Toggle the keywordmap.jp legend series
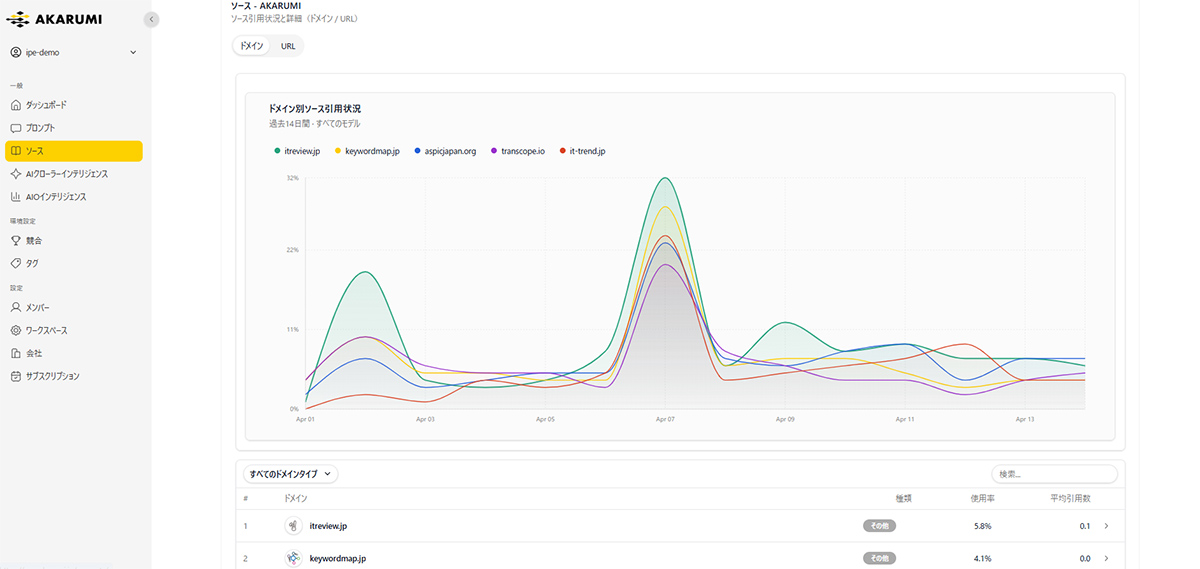 (x=367, y=151)
